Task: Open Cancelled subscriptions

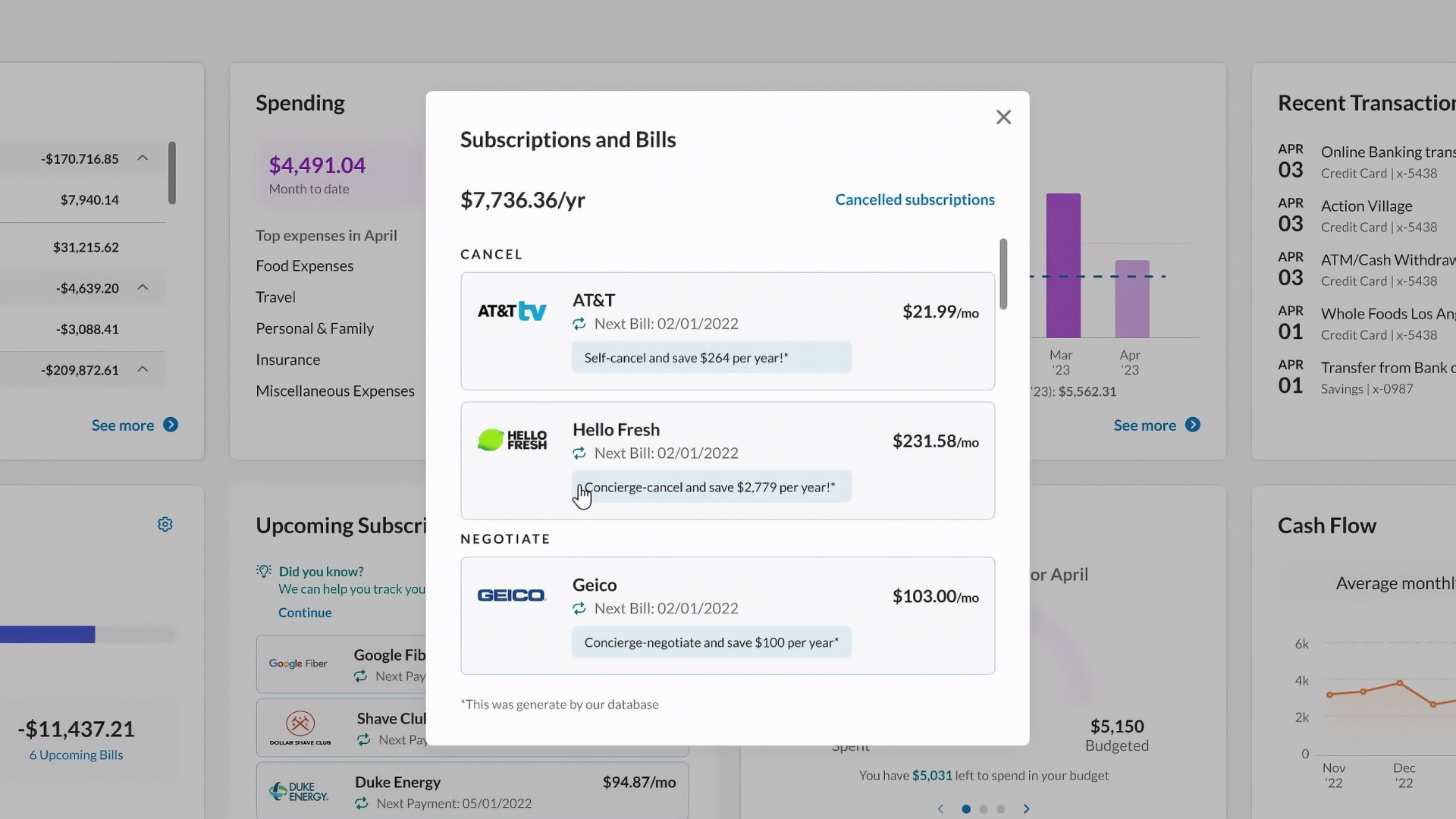Action: point(915,199)
